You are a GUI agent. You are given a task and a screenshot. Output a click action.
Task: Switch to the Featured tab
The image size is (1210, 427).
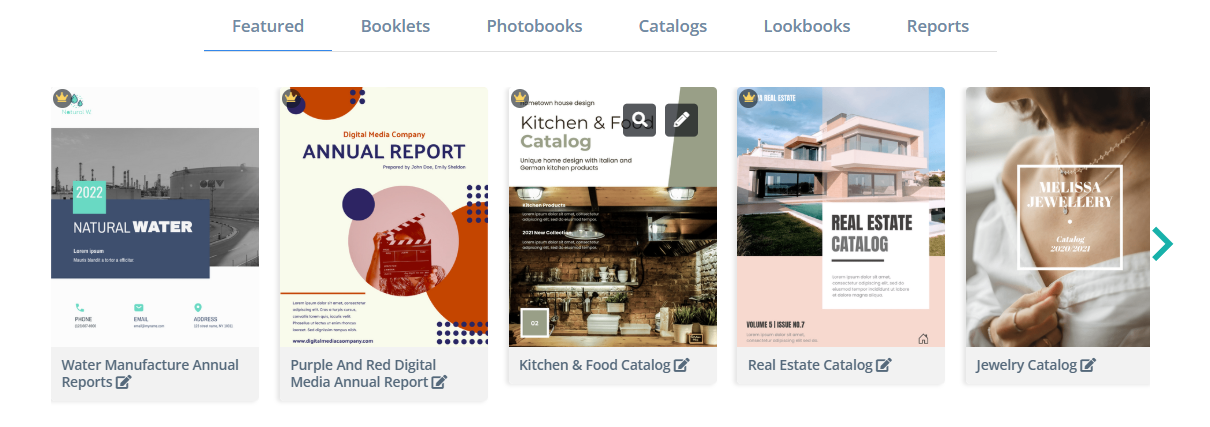tap(268, 27)
